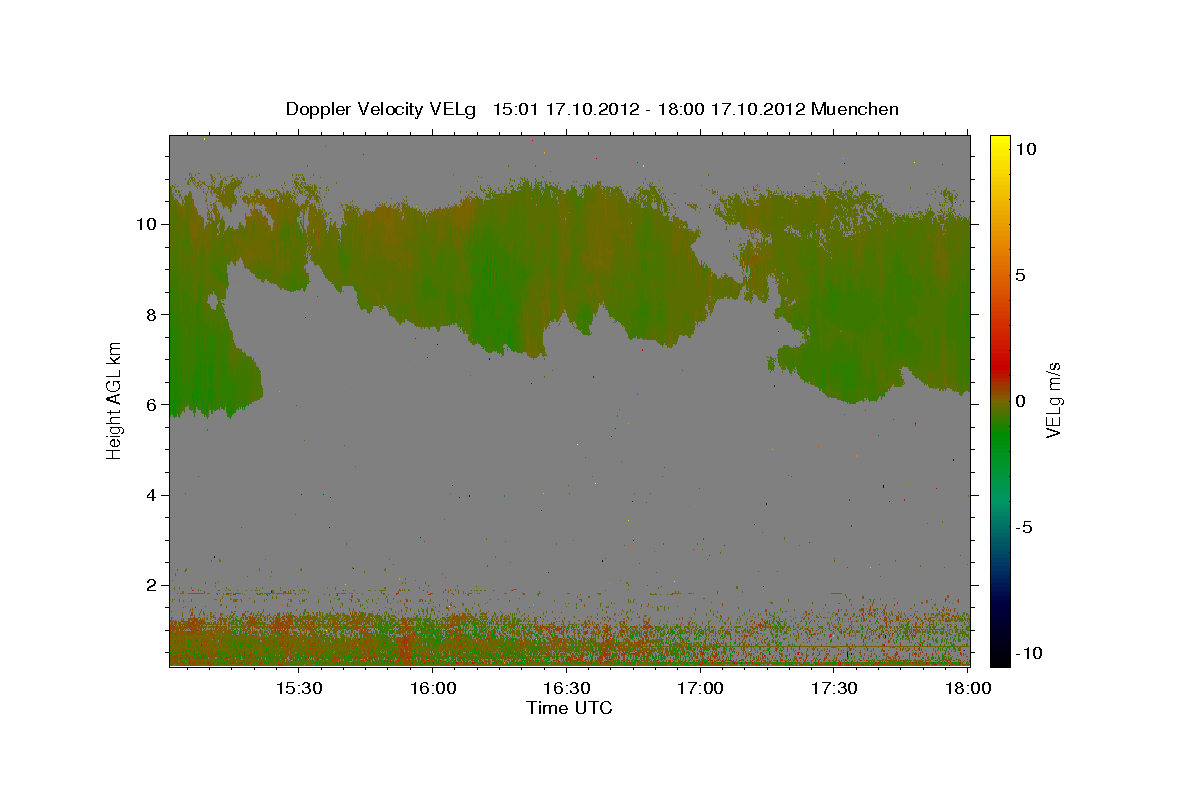Click the height tick label 8

pos(153,314)
